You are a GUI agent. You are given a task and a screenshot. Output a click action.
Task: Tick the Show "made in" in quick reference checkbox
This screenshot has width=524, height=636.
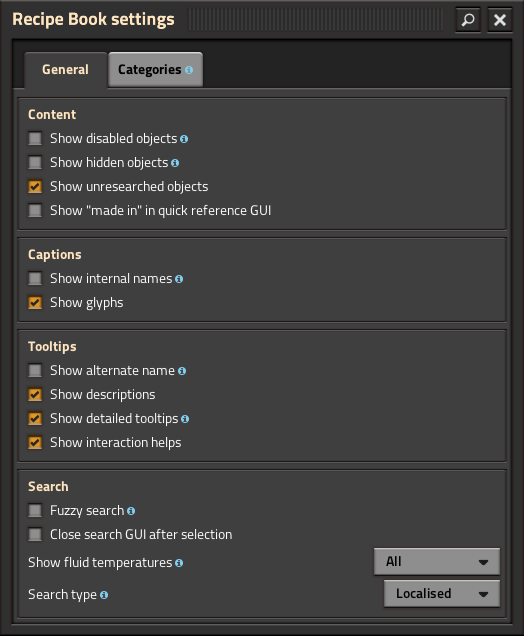(x=35, y=211)
